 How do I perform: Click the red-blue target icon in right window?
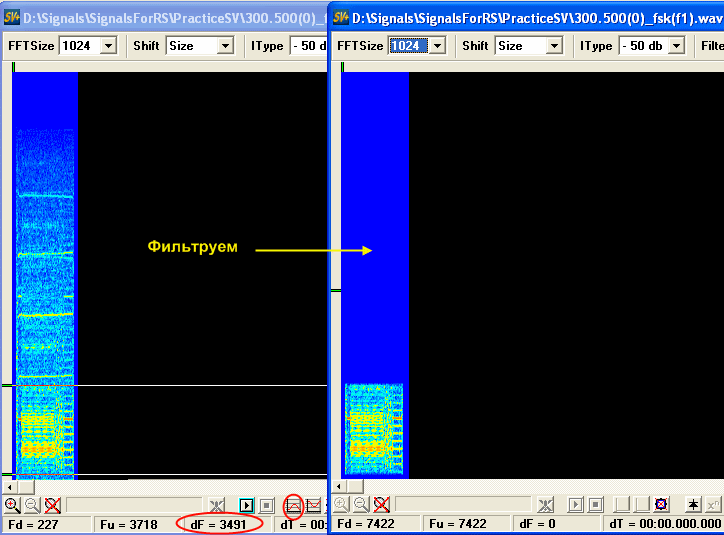[x=661, y=505]
